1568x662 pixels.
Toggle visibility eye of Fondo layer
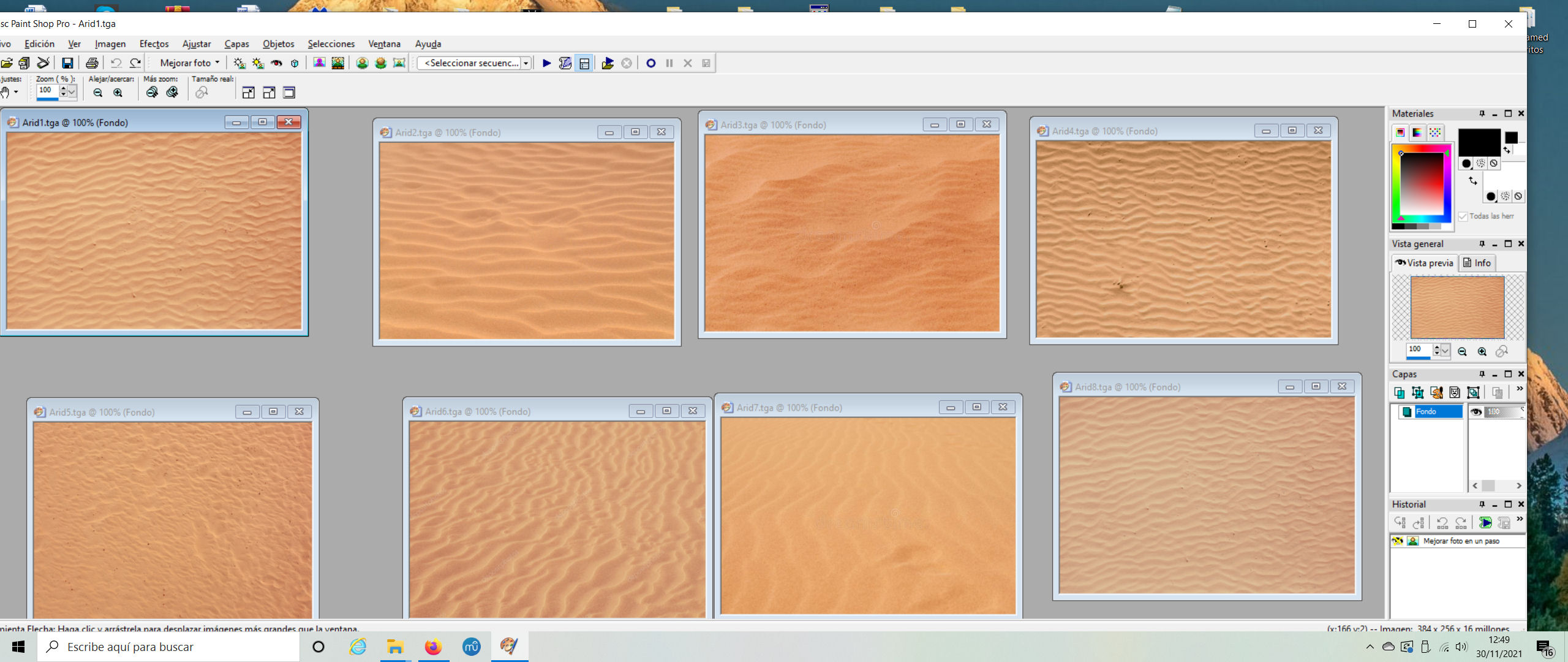[1476, 412]
